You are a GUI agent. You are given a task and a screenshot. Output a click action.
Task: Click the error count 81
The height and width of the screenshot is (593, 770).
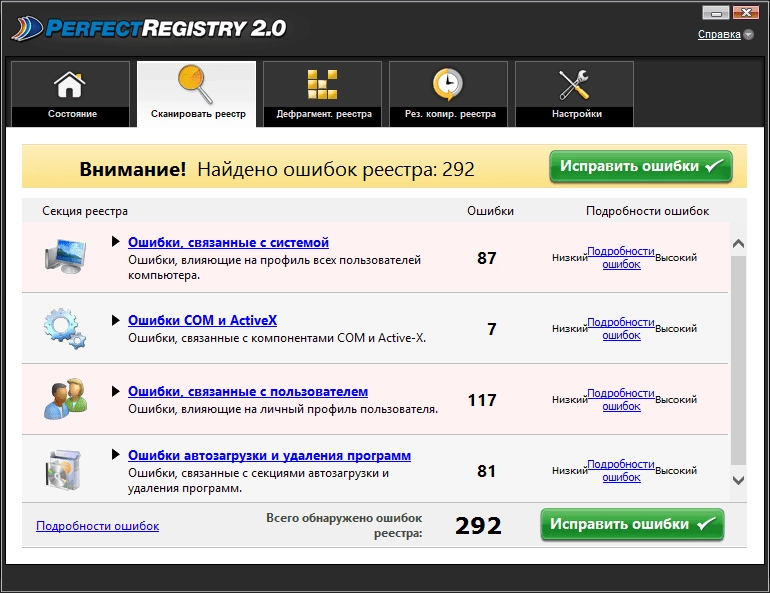coord(487,471)
